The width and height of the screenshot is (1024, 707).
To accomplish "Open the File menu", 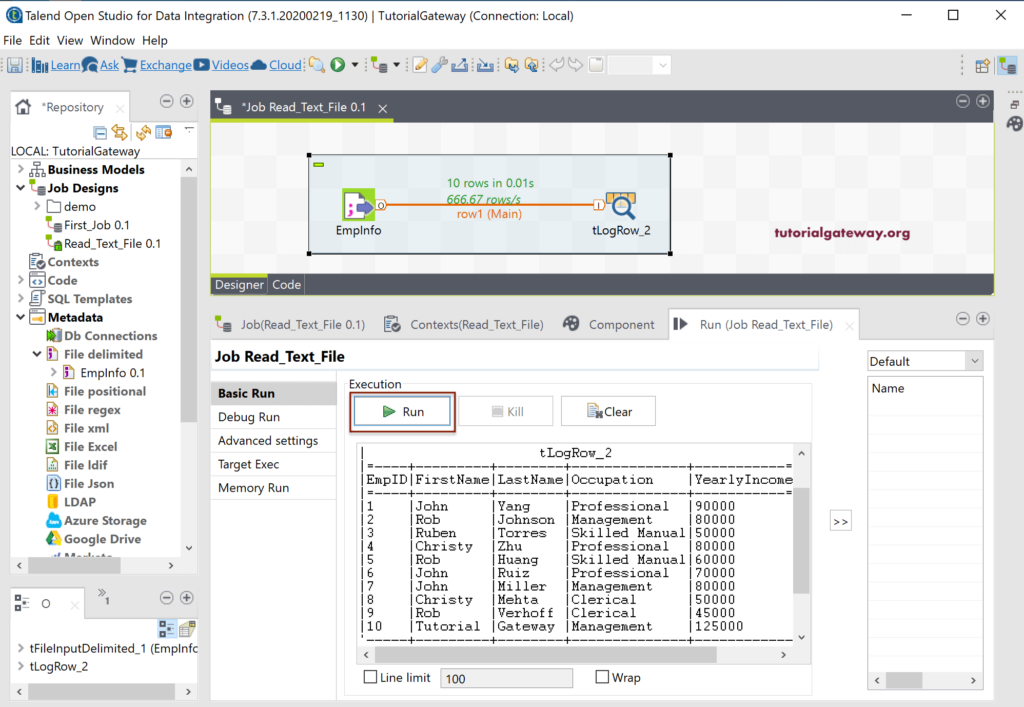I will pos(12,40).
